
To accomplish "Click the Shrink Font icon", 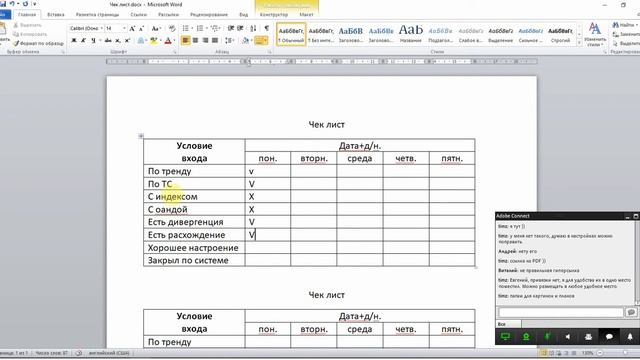I will pos(141,29).
